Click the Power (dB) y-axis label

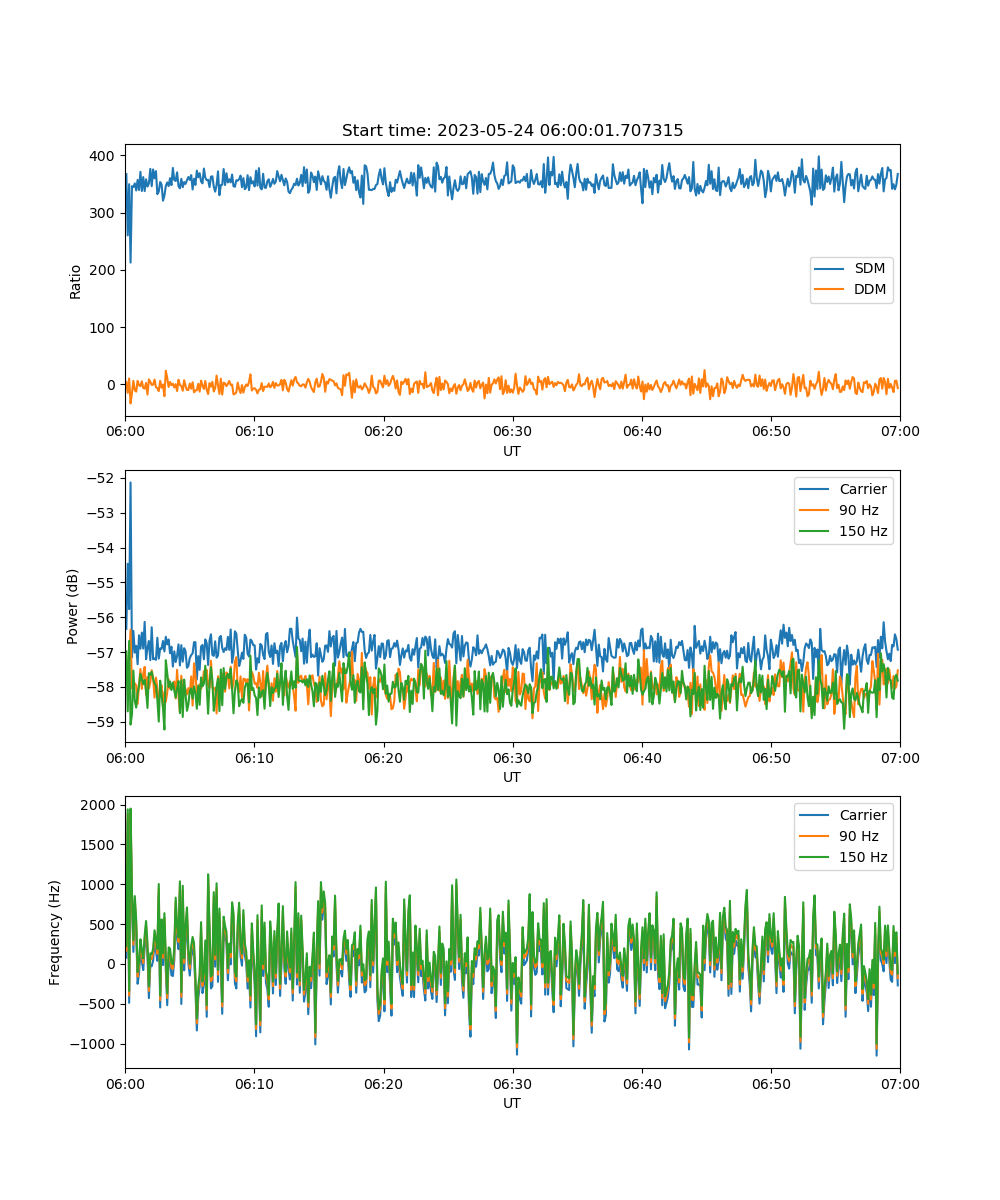pos(73,606)
